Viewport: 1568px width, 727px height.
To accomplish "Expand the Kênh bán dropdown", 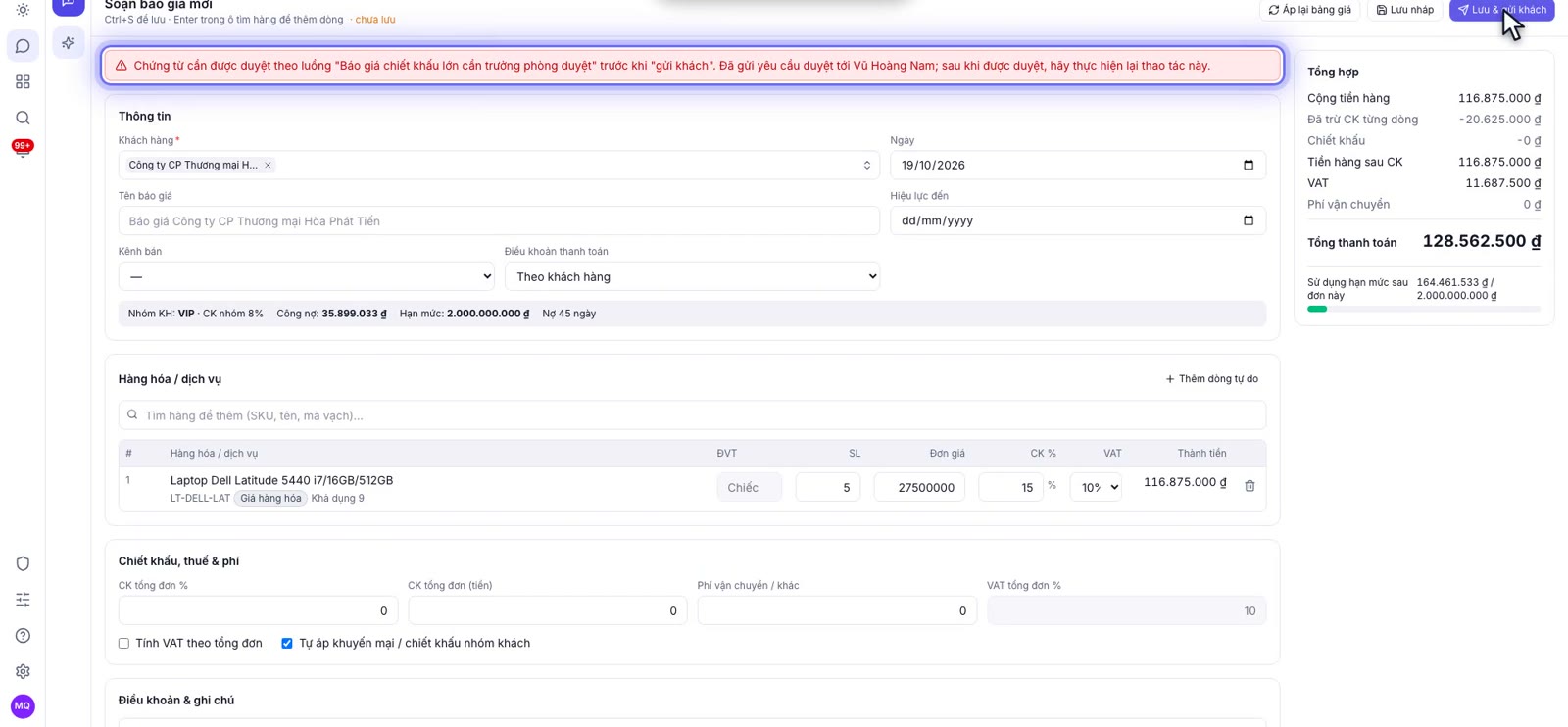I will (306, 276).
